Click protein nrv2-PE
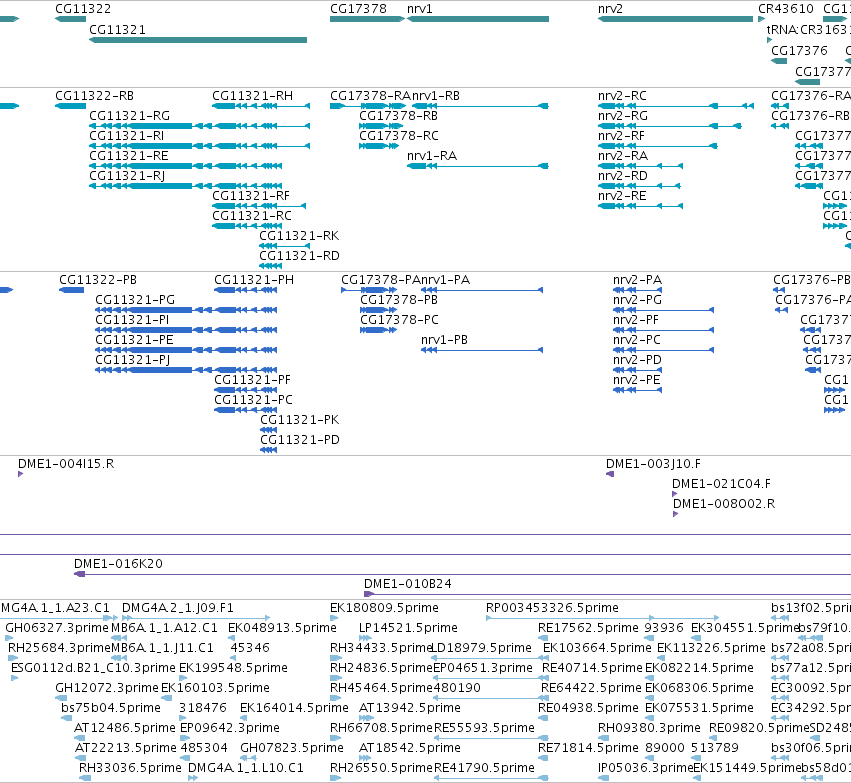This screenshot has height=783, width=851. [637, 379]
